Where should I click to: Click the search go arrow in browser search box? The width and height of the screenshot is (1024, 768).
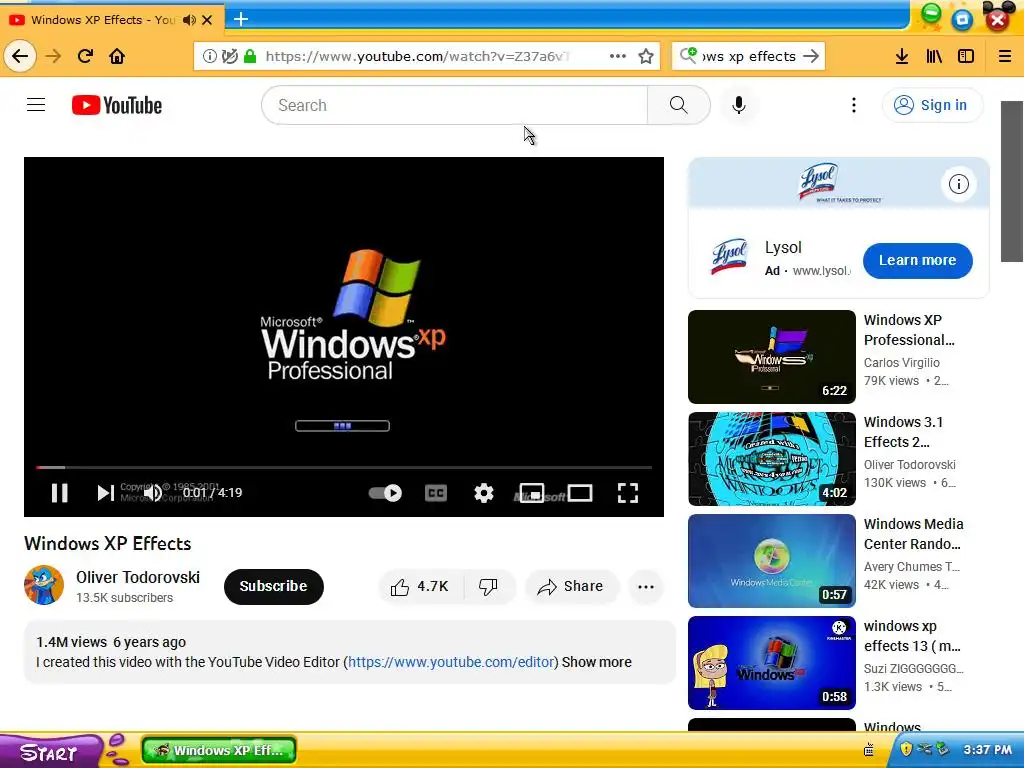pos(811,56)
